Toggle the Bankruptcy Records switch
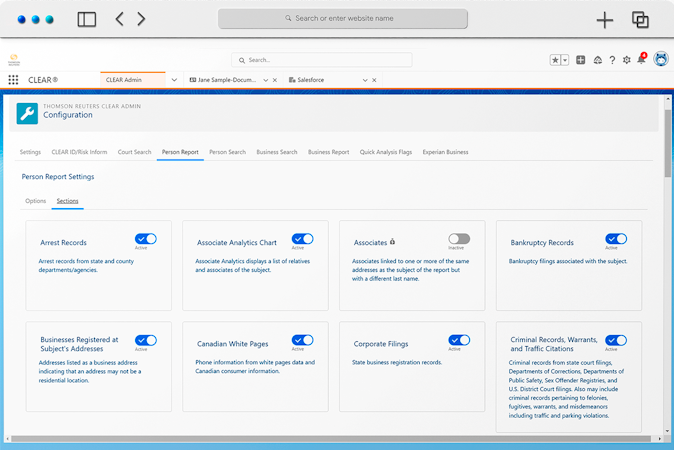This screenshot has height=450, width=674. [616, 239]
